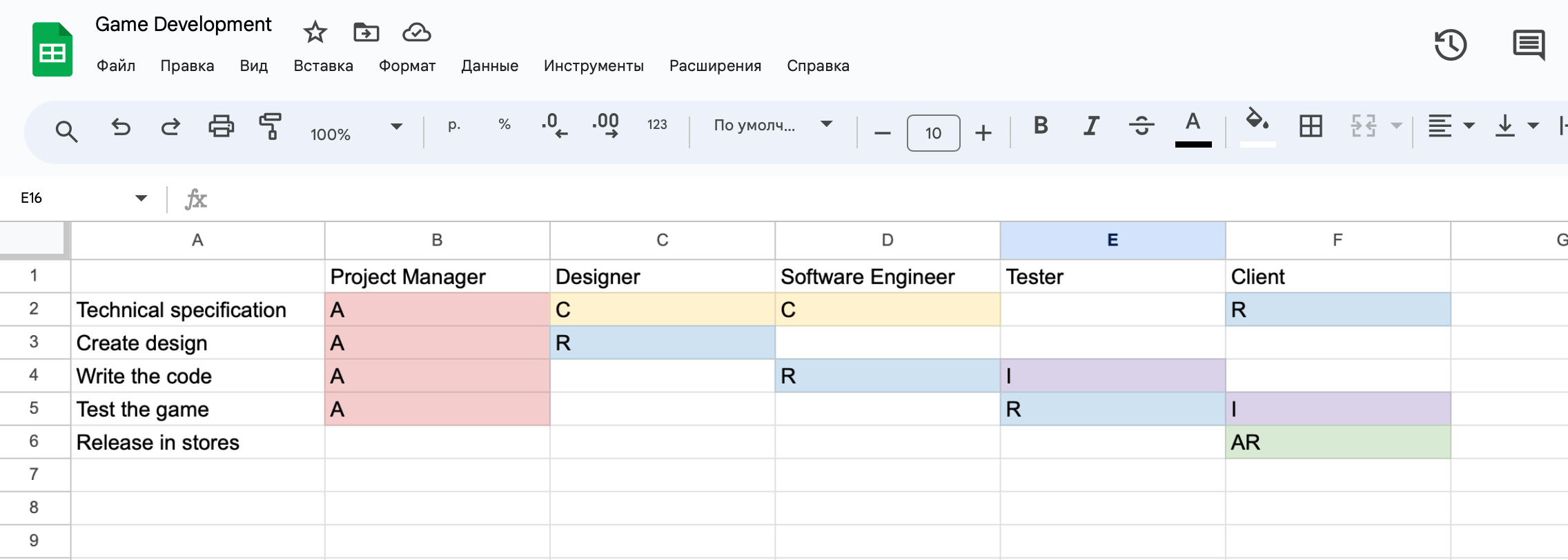
Task: Select the Test the game cell
Action: pos(197,409)
